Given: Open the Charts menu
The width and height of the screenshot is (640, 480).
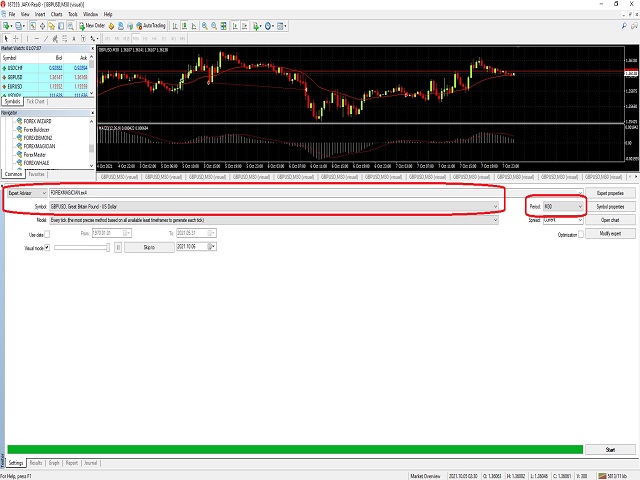Looking at the screenshot, I should click(x=56, y=14).
